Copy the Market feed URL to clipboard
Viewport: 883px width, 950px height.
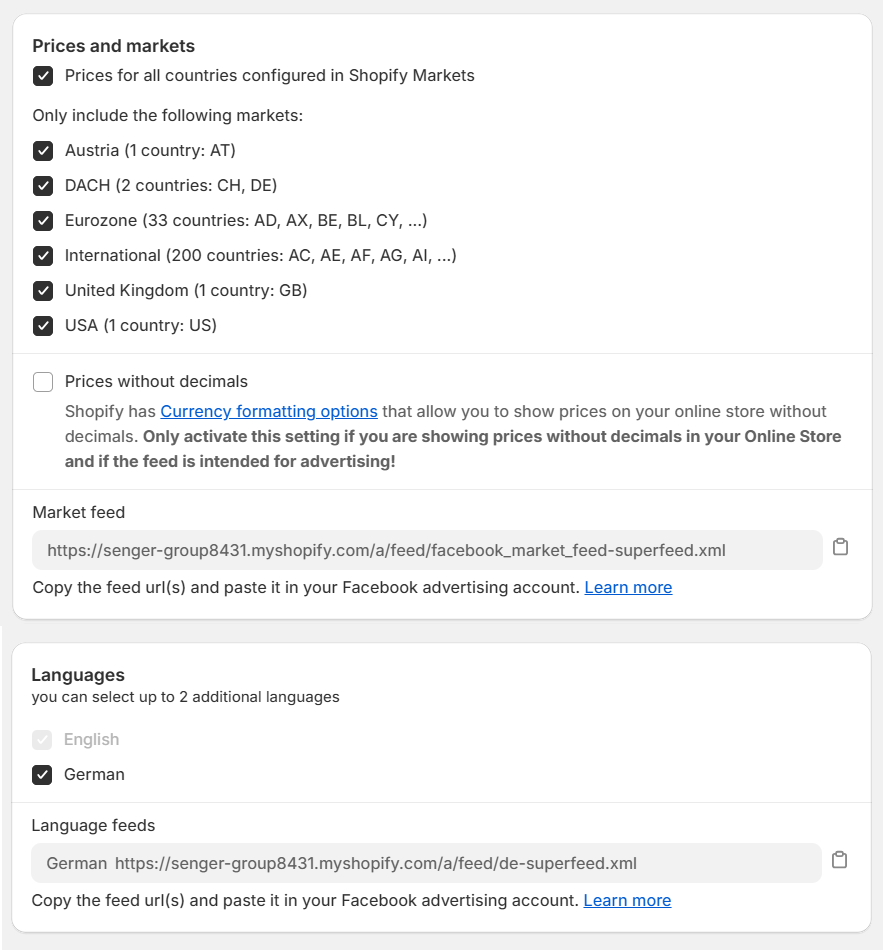tap(840, 547)
